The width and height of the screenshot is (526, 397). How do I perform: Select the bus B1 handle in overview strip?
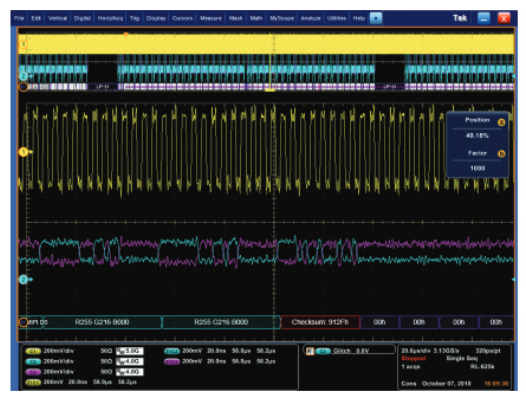pyautogui.click(x=23, y=87)
